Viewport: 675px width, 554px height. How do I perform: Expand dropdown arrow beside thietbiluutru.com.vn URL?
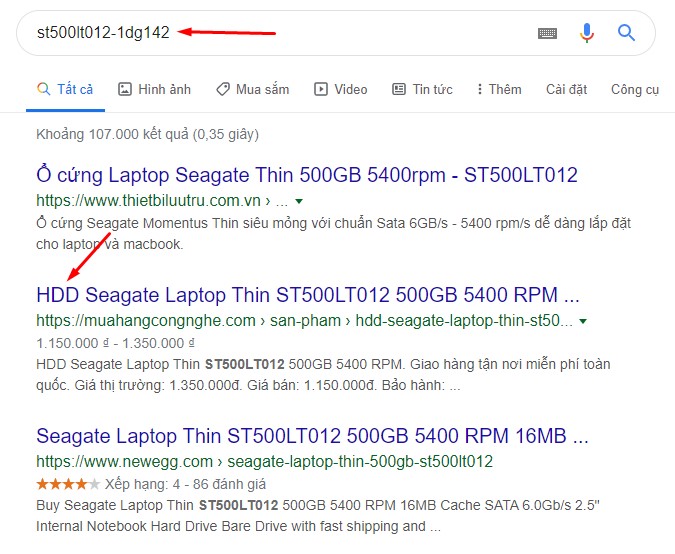pos(299,201)
